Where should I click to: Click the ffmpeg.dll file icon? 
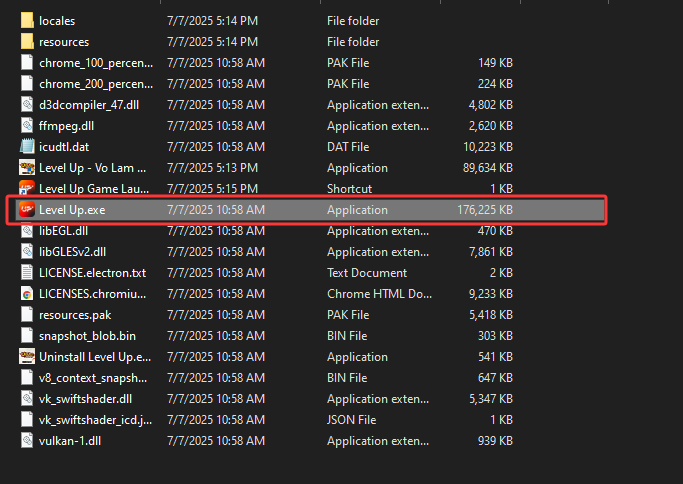(27, 125)
